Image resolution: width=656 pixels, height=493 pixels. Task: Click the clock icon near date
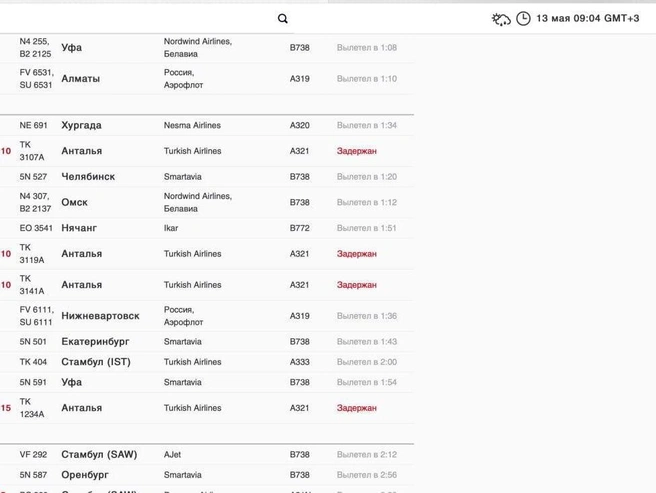point(523,18)
